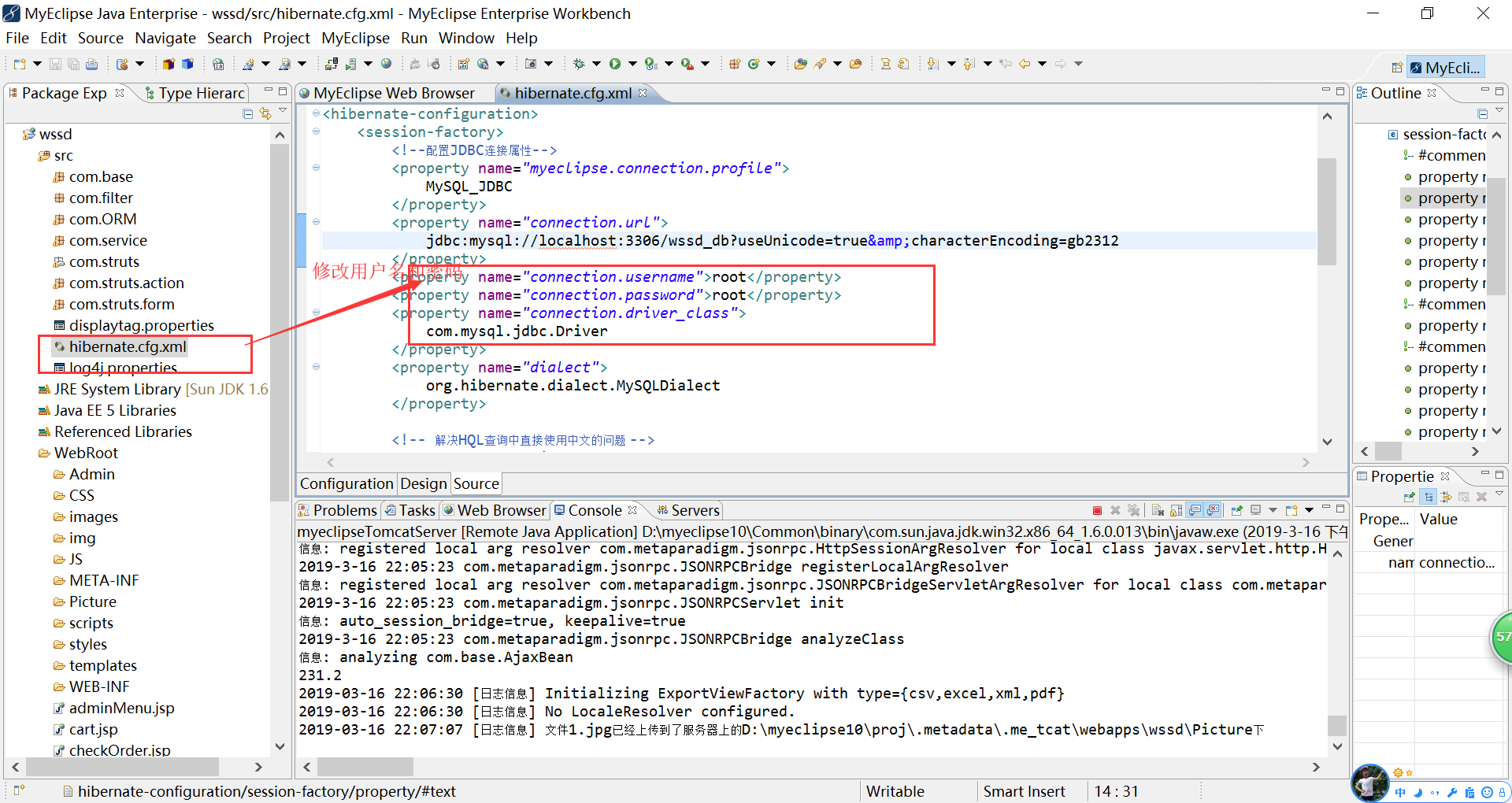1512x803 pixels.
Task: Click the Display Selected Console icon
Action: point(1255,510)
